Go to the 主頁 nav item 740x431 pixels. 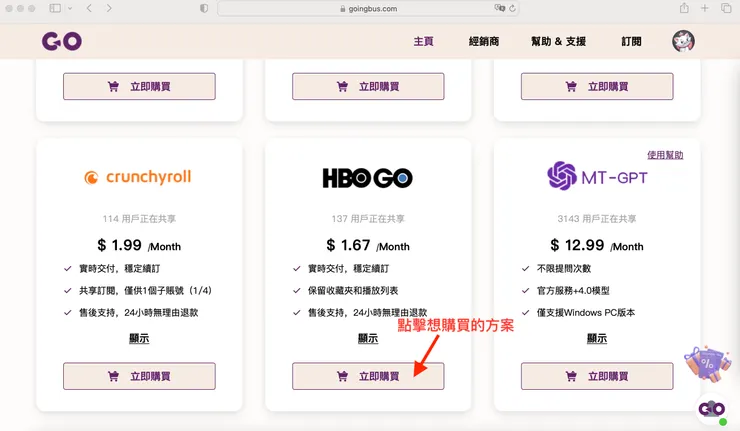(423, 42)
